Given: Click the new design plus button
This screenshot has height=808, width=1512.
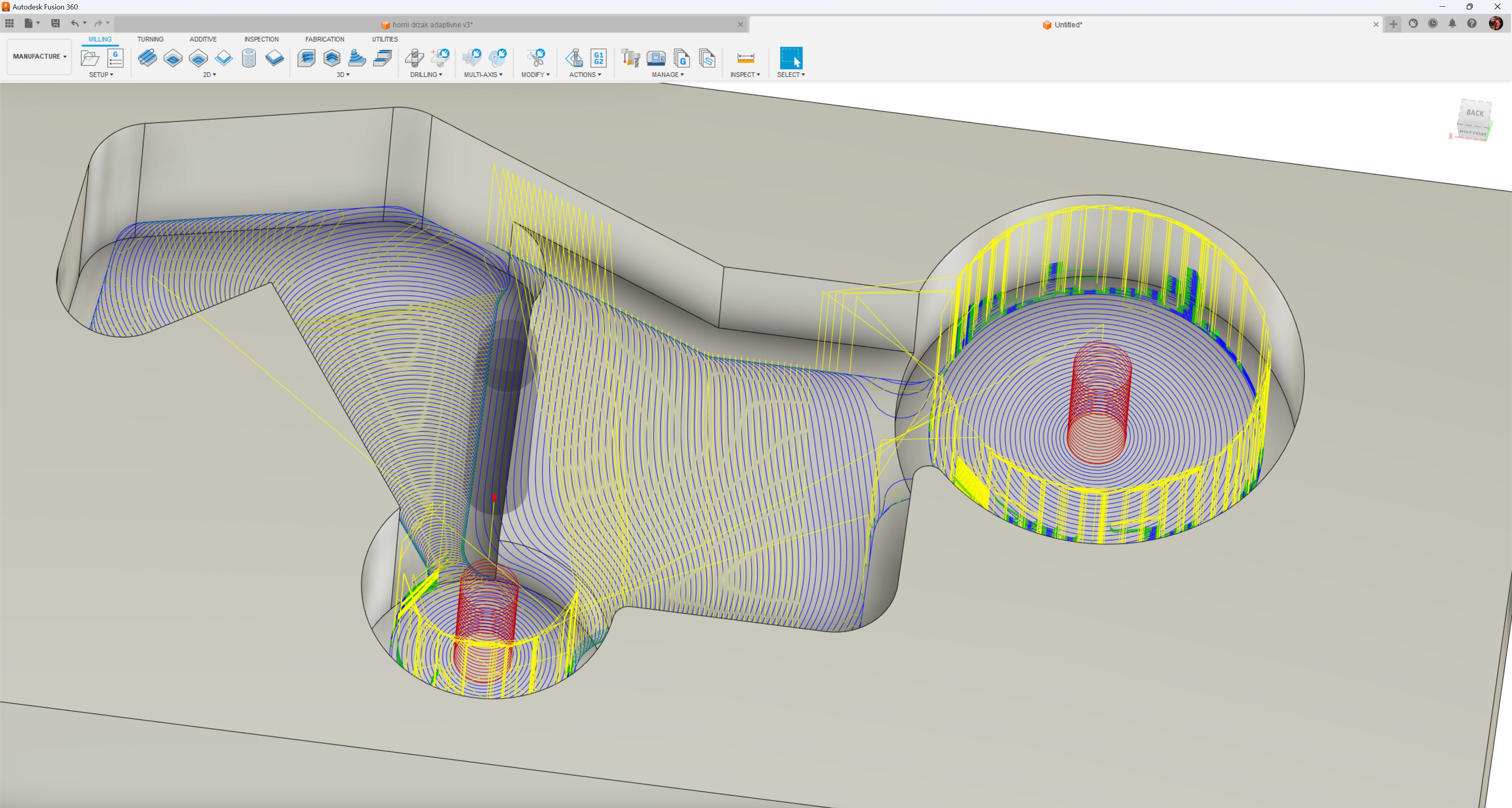Looking at the screenshot, I should pos(1393,24).
